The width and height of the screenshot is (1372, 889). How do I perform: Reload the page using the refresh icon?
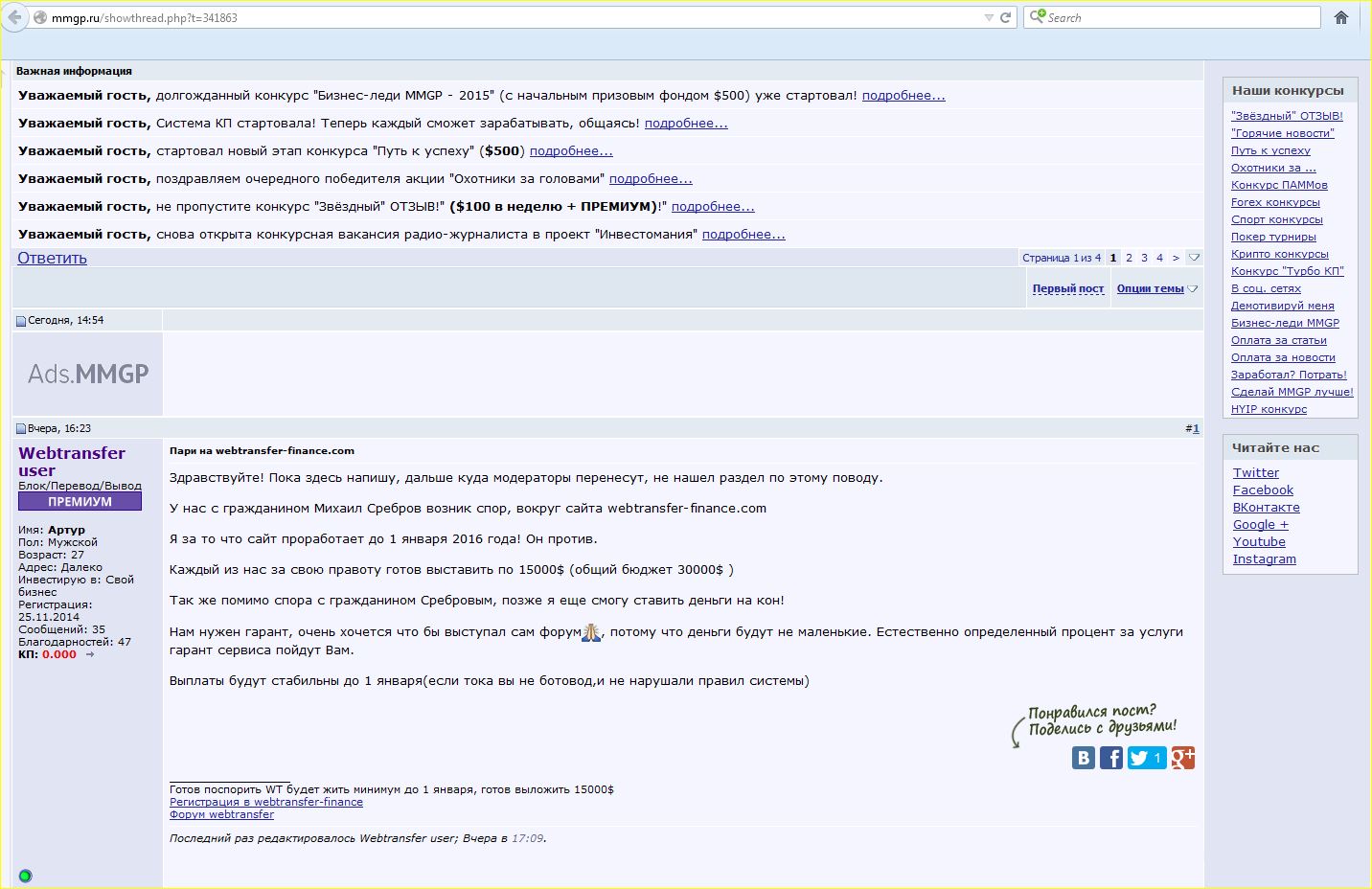click(1005, 17)
